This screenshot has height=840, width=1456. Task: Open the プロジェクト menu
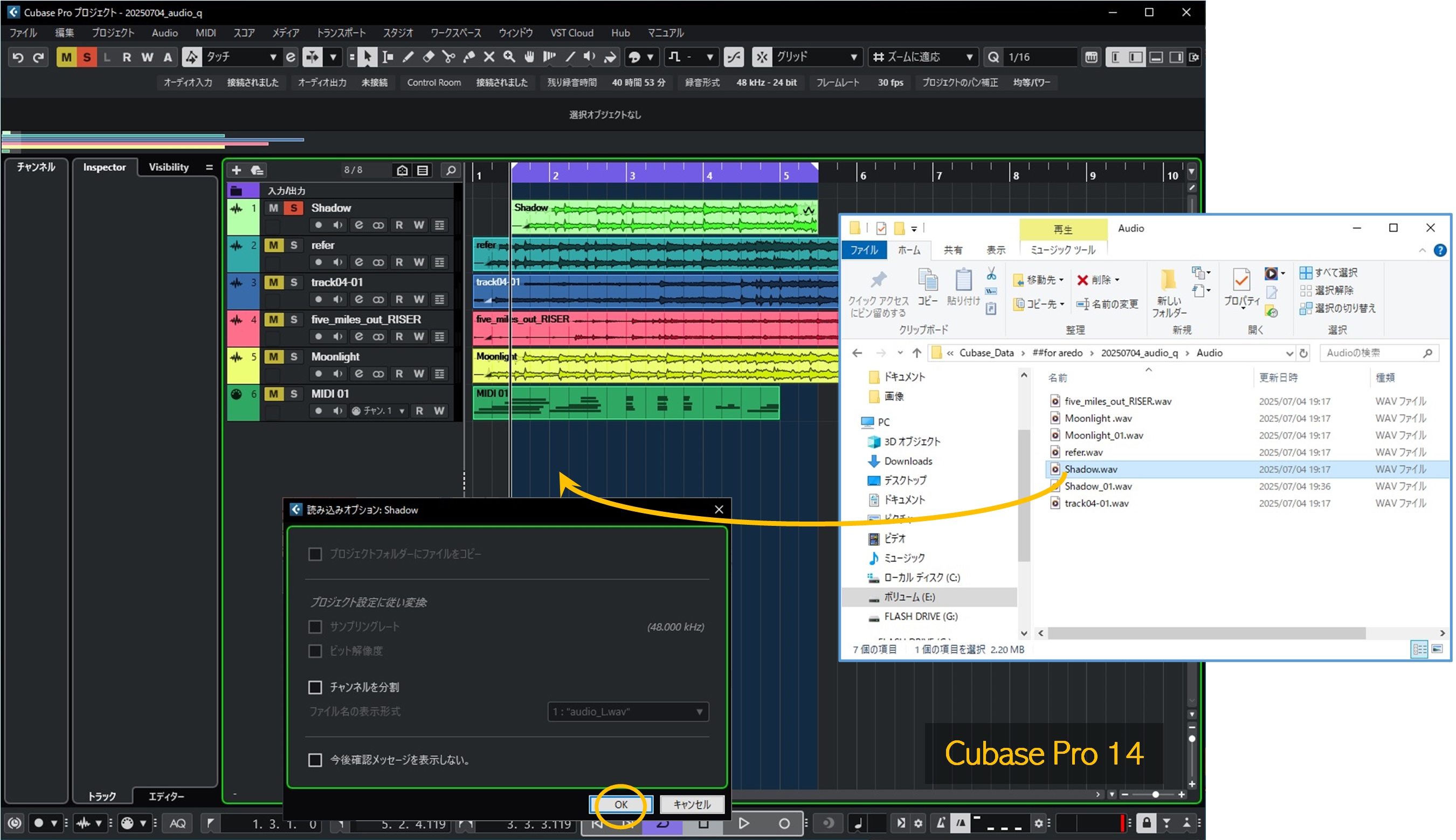113,33
